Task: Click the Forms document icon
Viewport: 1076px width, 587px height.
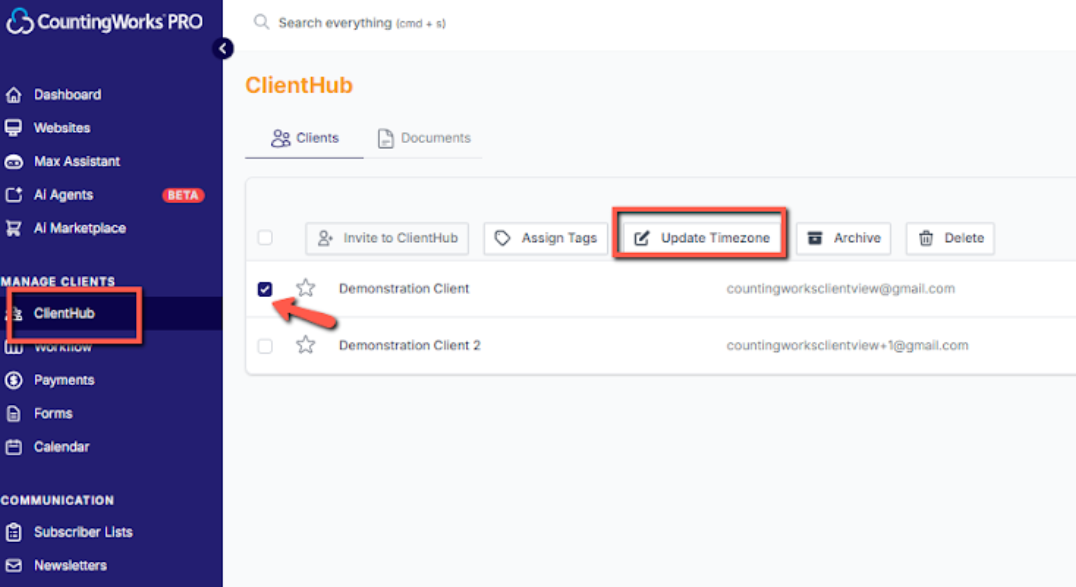Action: coord(14,413)
